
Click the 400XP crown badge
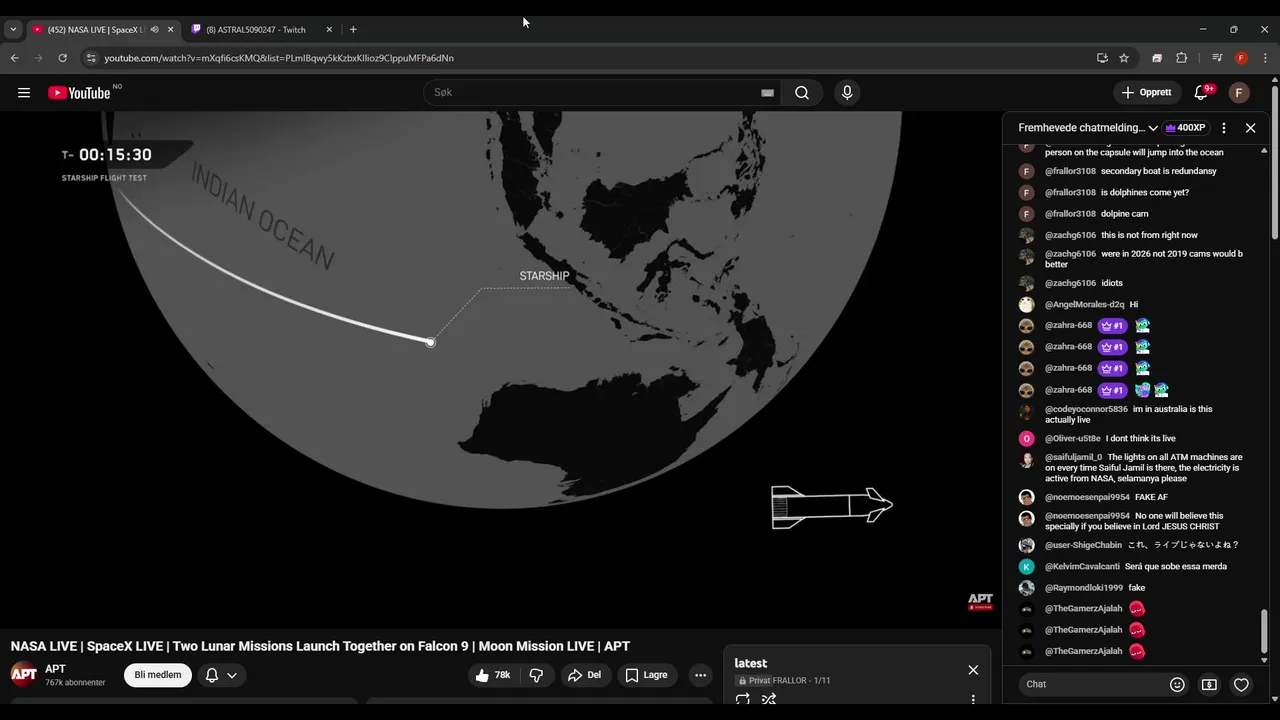pos(1186,128)
